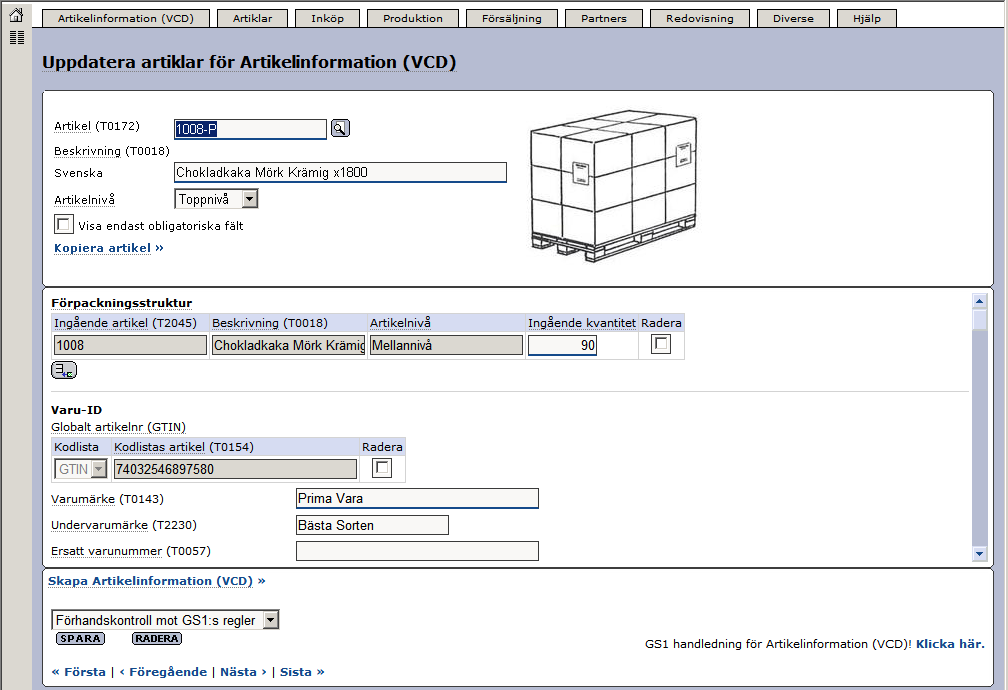This screenshot has height=690, width=1008.
Task: Click the Artikel (T0172) label
Action: [96, 126]
